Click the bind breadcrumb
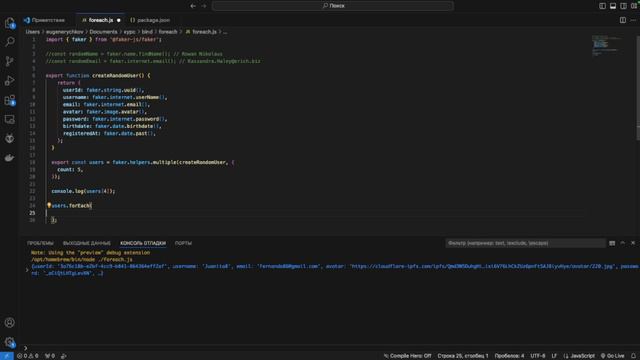The image size is (640, 360). point(147,32)
